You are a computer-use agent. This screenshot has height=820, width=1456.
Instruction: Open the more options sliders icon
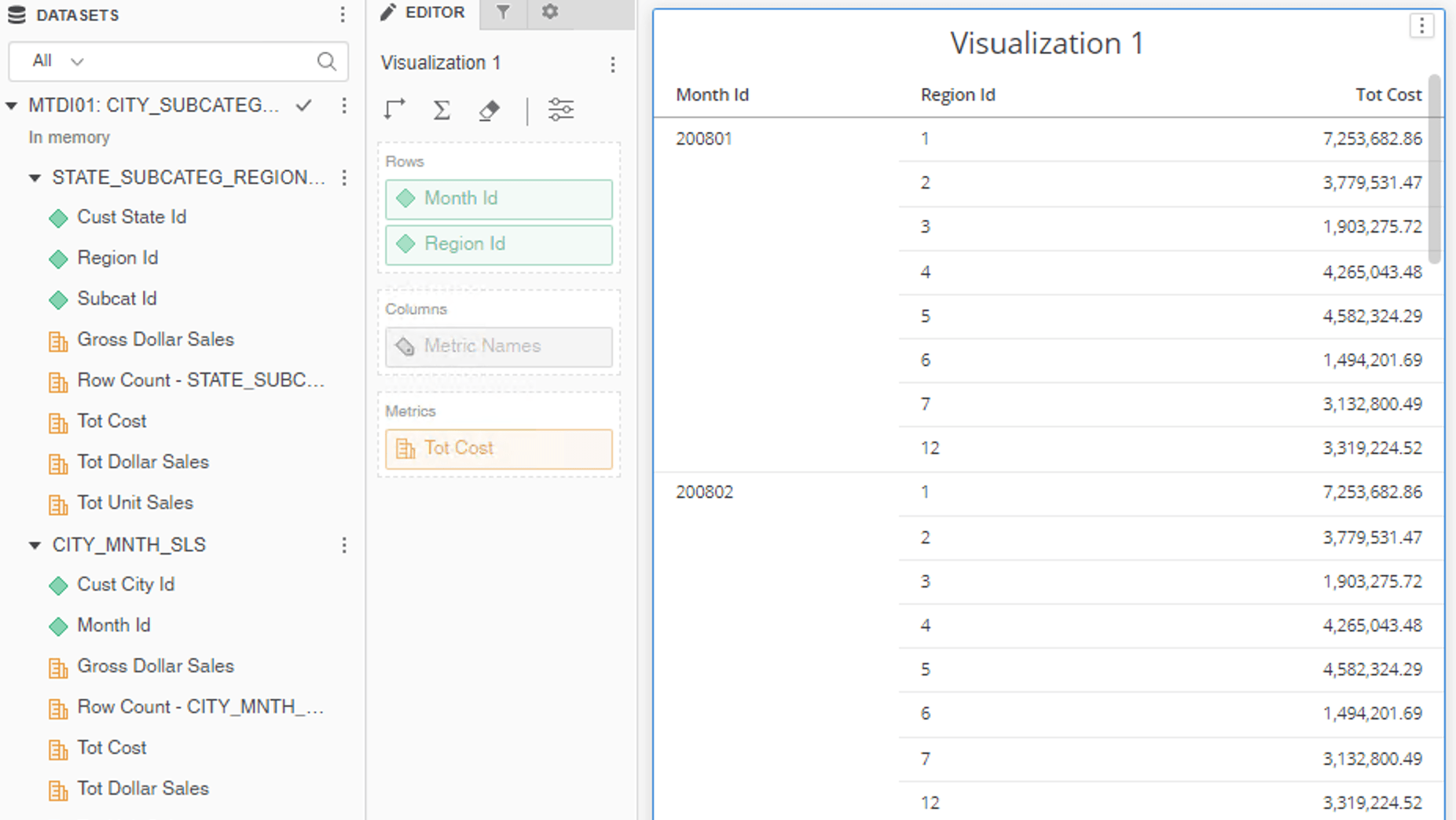coord(561,109)
